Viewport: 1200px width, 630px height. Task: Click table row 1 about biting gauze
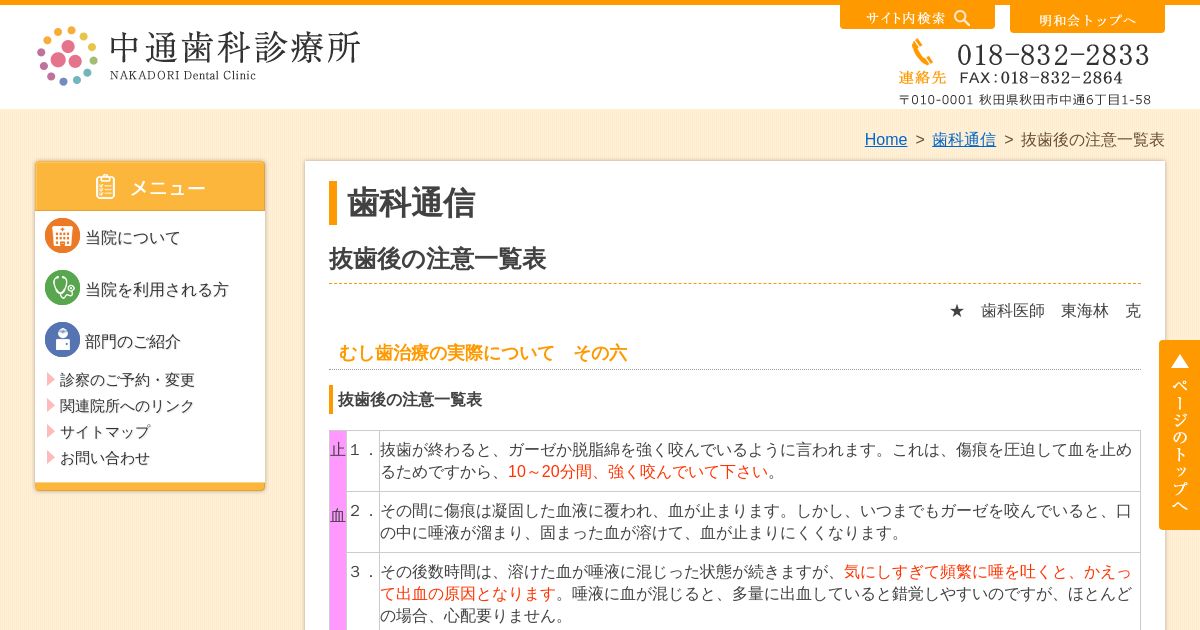pos(743,461)
